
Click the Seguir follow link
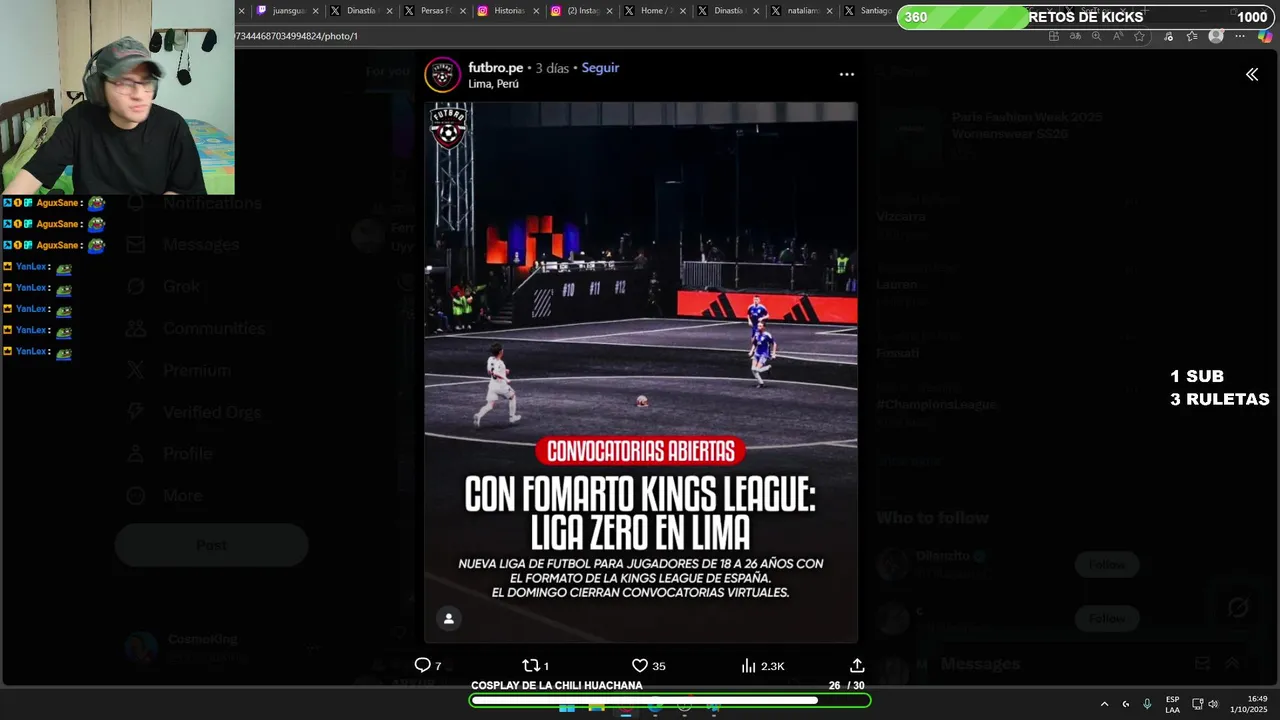click(x=600, y=68)
